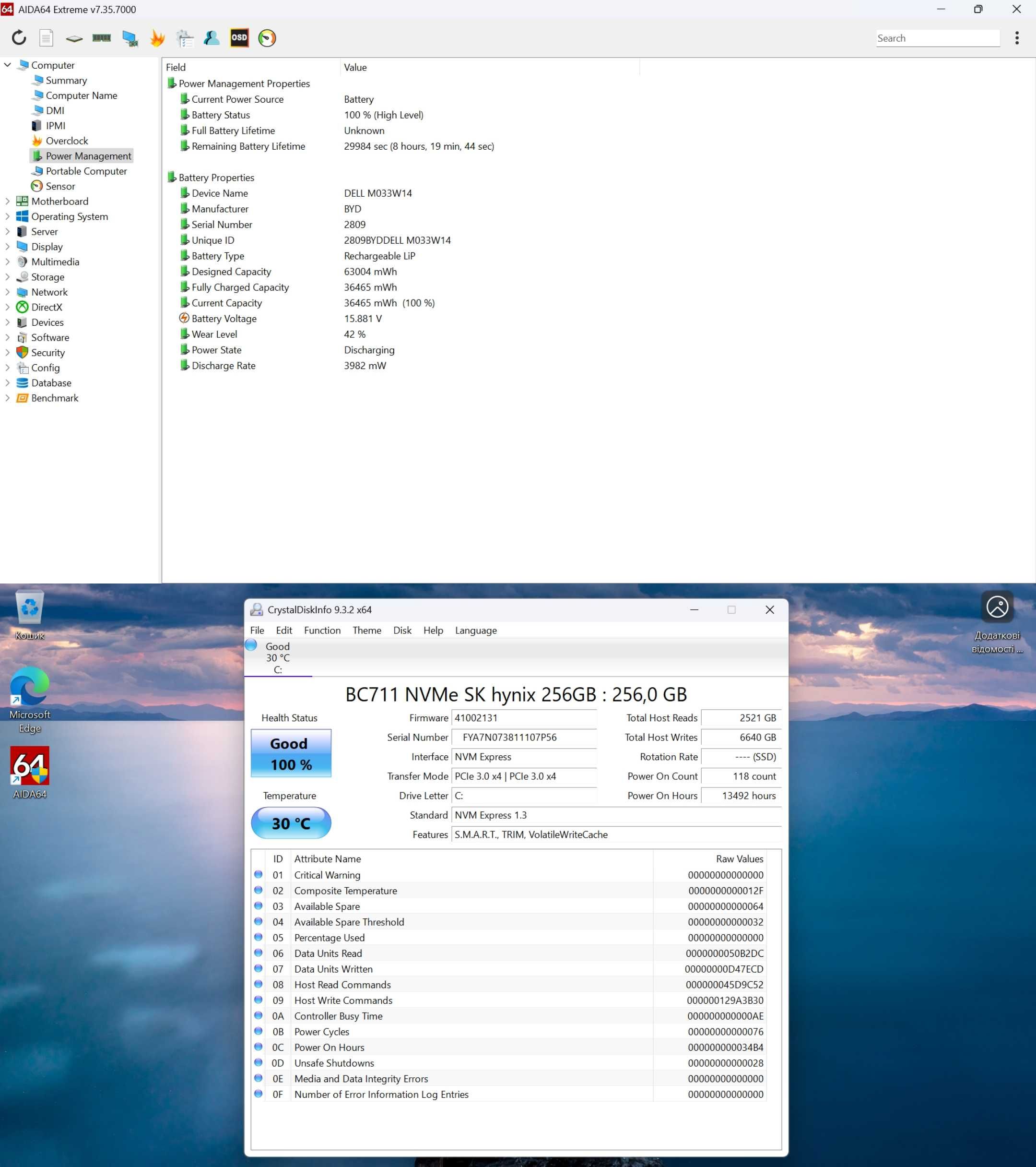Open the Disk Benchmark toolbar icon
Screen dimensions: 1036x1167
(74, 38)
